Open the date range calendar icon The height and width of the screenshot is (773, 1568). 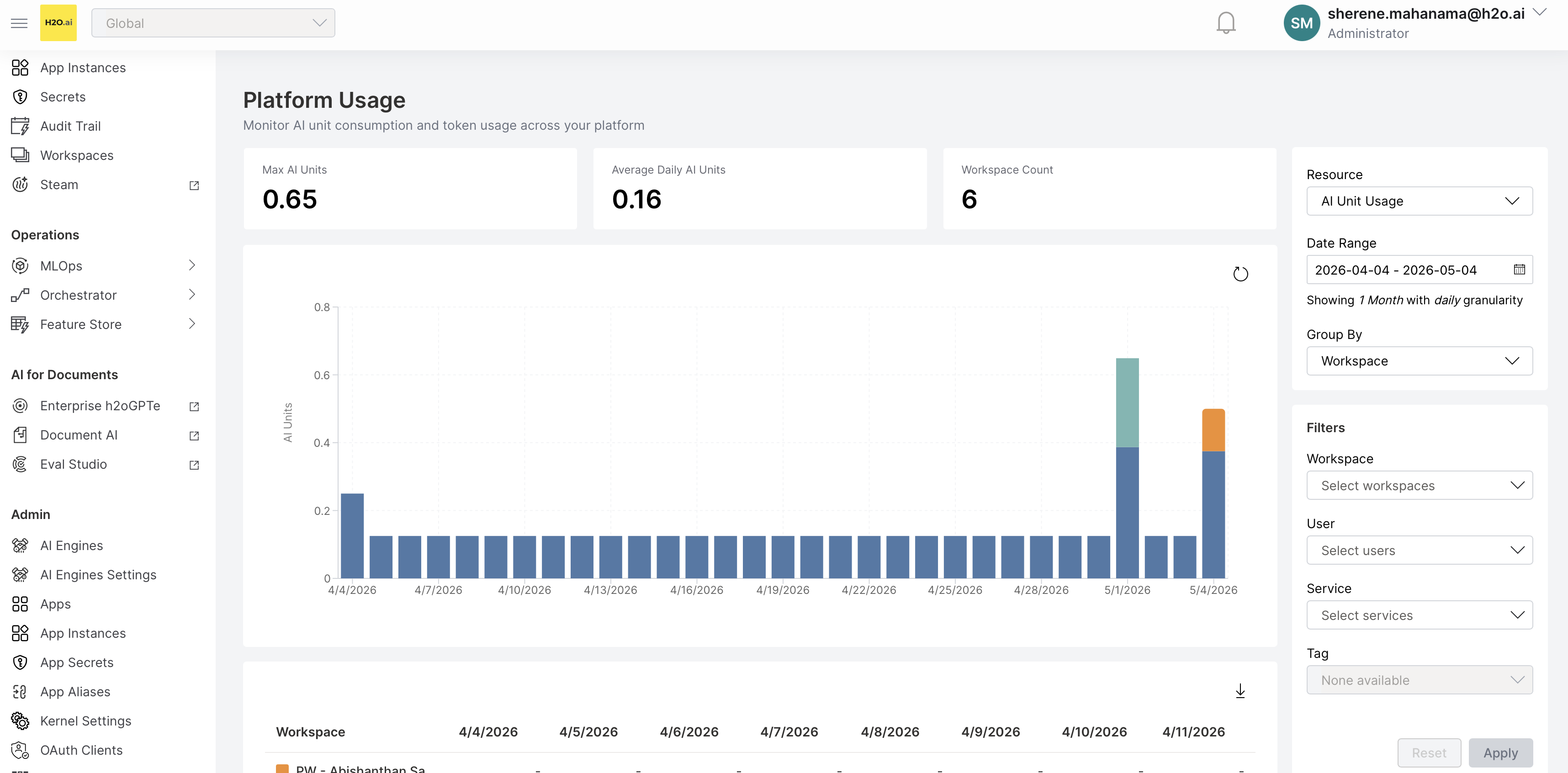tap(1519, 270)
